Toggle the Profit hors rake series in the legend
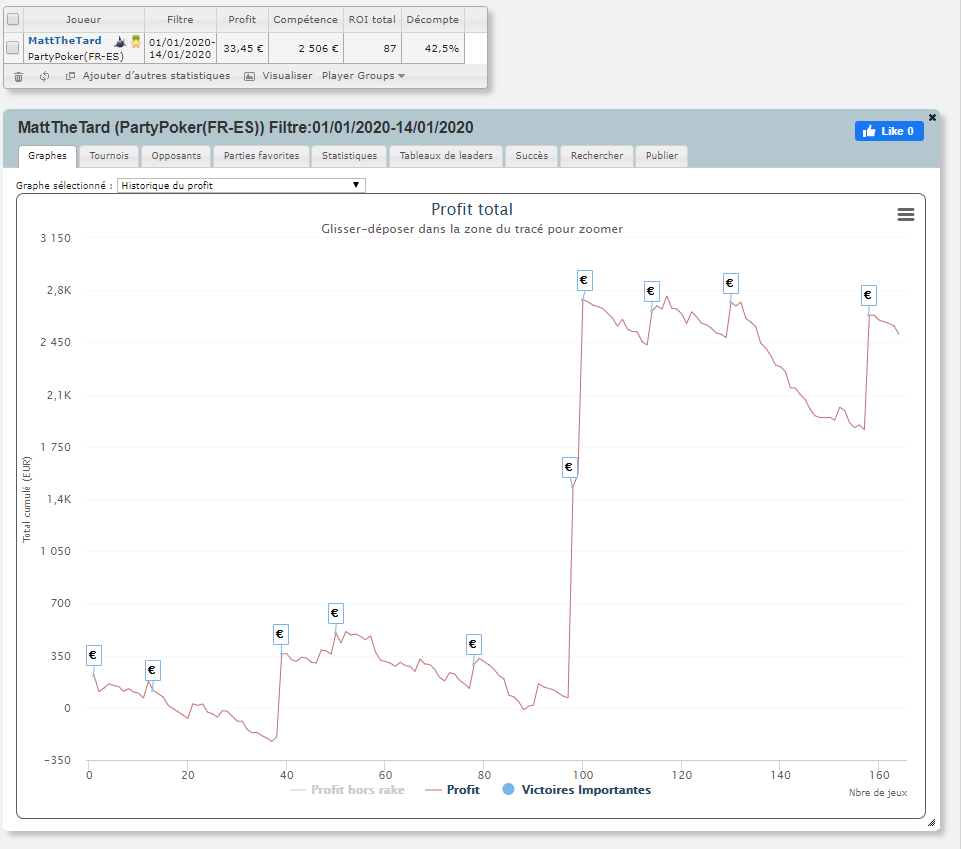Screen dimensions: 961x849 point(347,790)
